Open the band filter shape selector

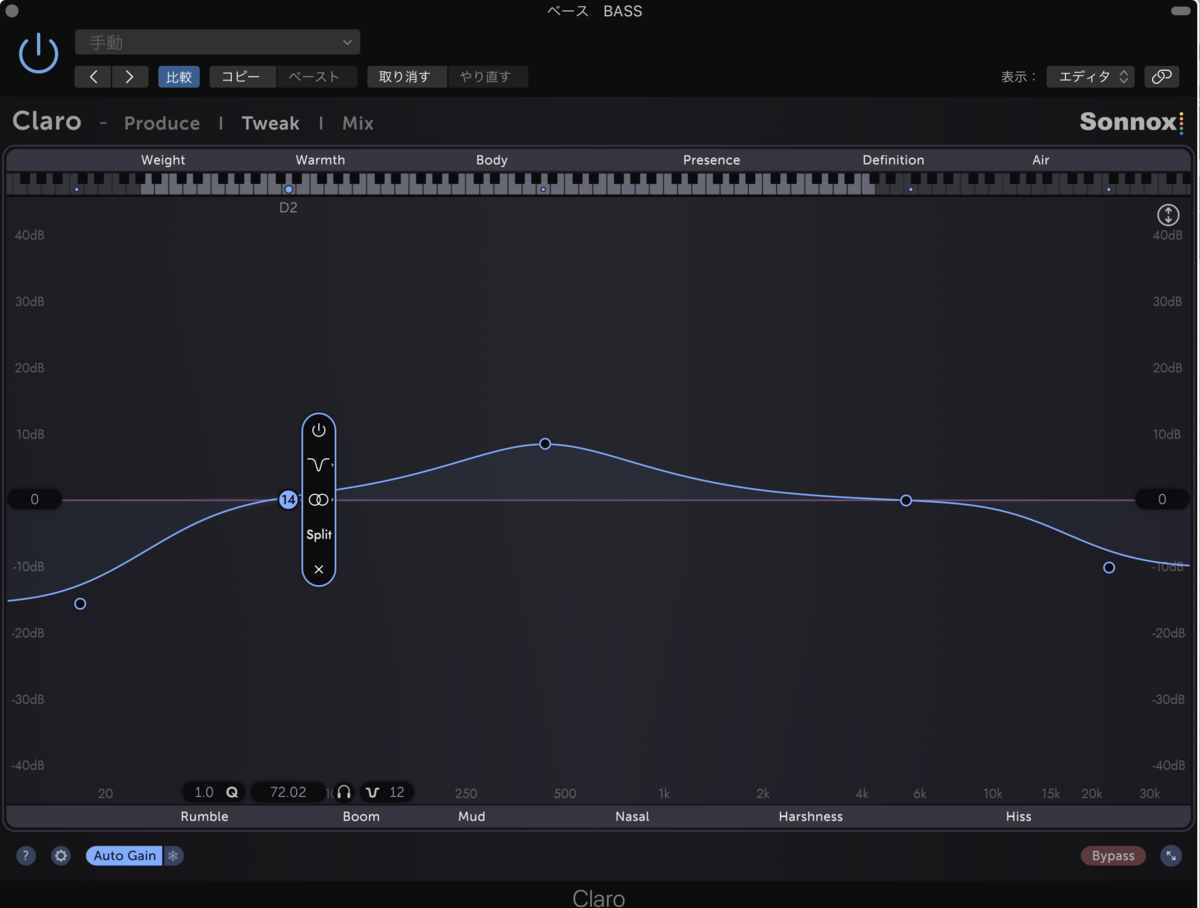click(319, 465)
